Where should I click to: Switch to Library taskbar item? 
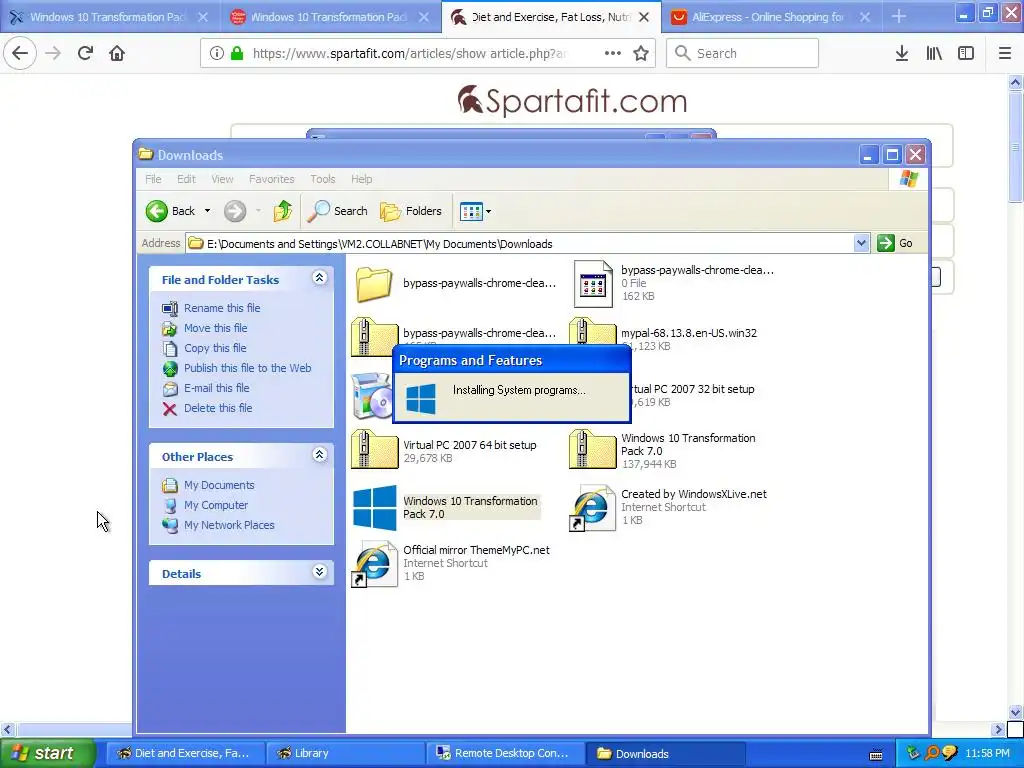346,753
